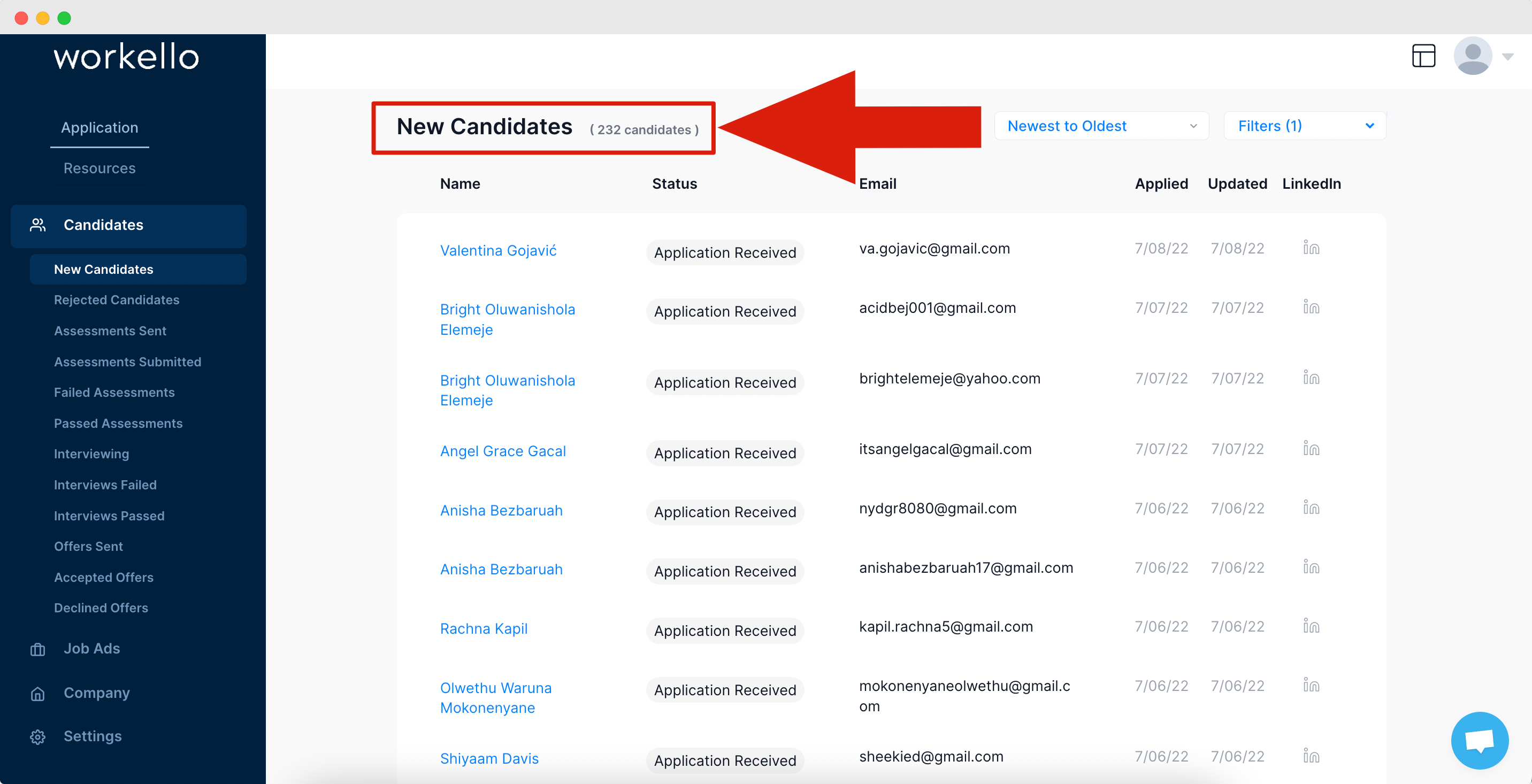The image size is (1532, 784).
Task: Click the Job Ads briefcase icon
Action: pyautogui.click(x=37, y=649)
